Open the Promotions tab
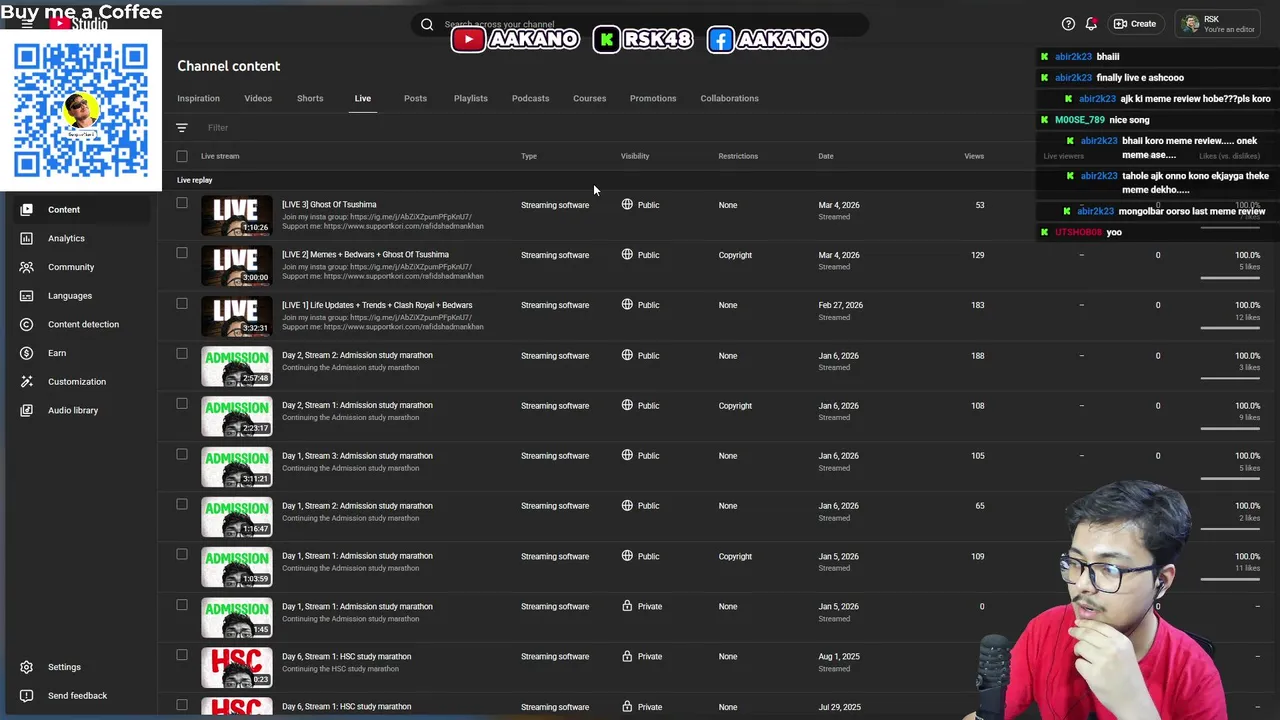 [653, 98]
